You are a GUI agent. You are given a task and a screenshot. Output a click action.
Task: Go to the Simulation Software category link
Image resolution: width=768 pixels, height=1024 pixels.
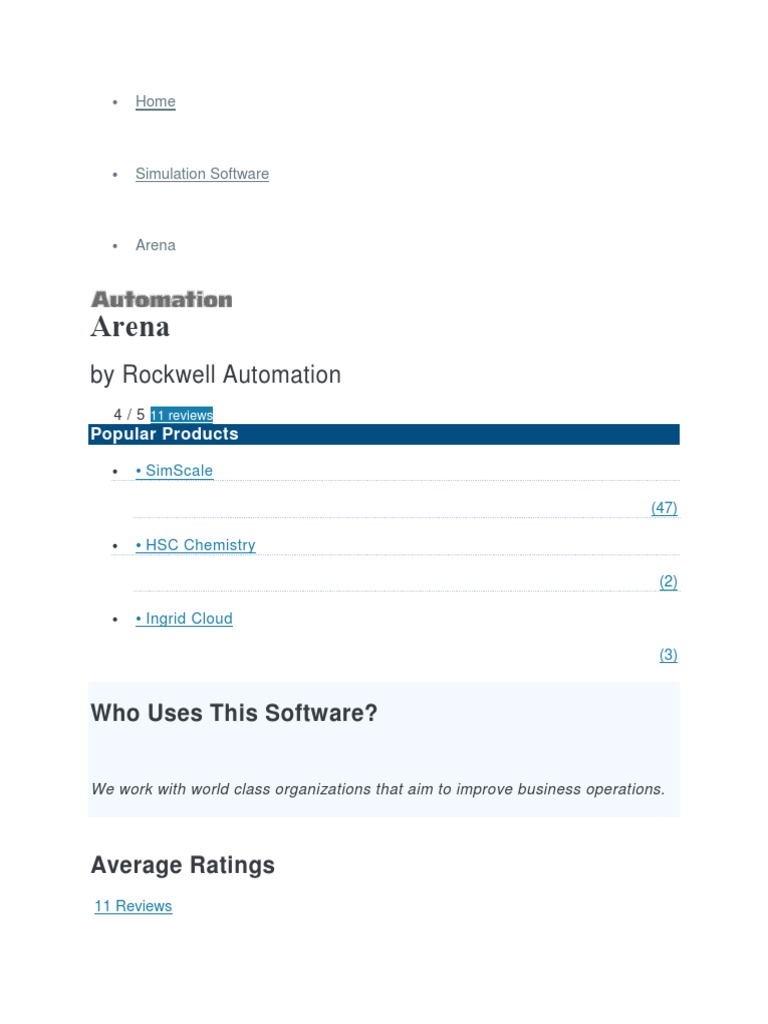pyautogui.click(x=202, y=174)
